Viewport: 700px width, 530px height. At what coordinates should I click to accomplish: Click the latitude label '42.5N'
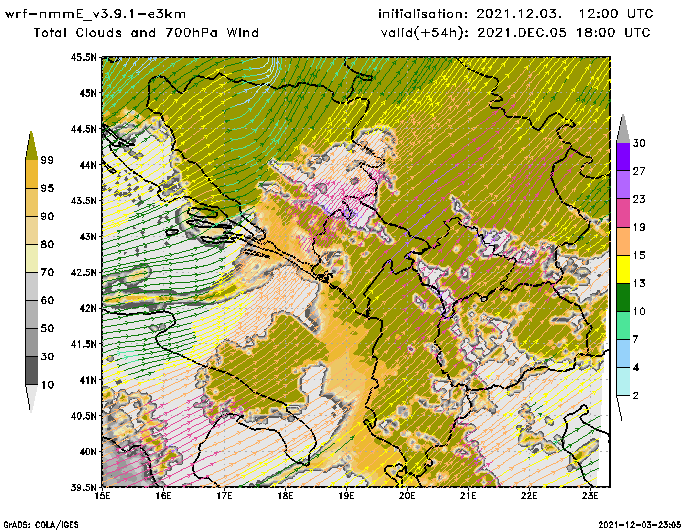[x=83, y=272]
